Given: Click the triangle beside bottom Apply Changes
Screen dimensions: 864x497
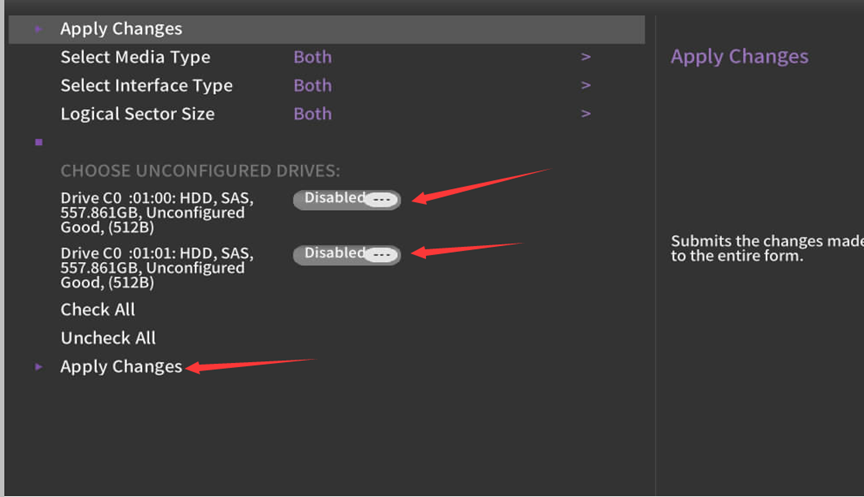Looking at the screenshot, I should pyautogui.click(x=39, y=367).
